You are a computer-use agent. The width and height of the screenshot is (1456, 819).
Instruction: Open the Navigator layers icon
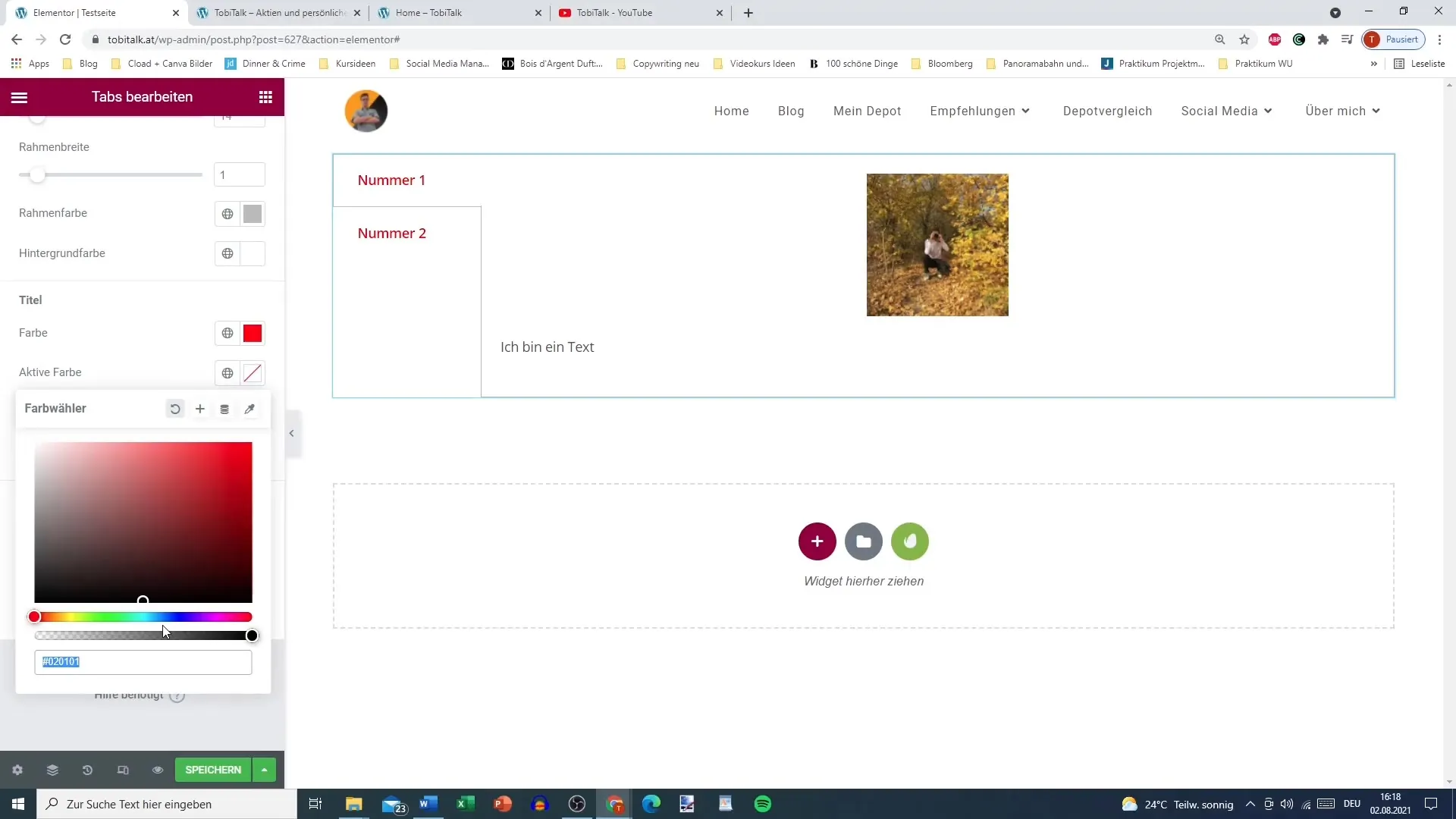click(52, 770)
